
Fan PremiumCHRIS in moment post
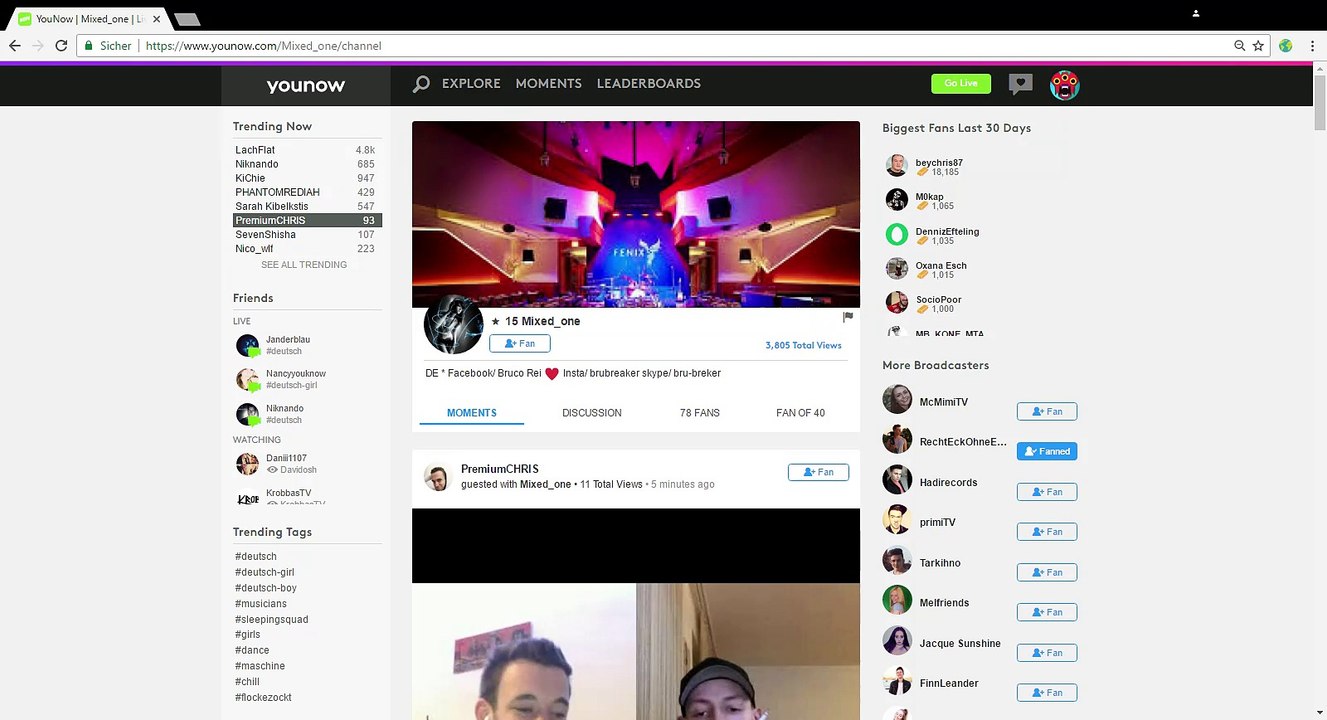point(818,472)
